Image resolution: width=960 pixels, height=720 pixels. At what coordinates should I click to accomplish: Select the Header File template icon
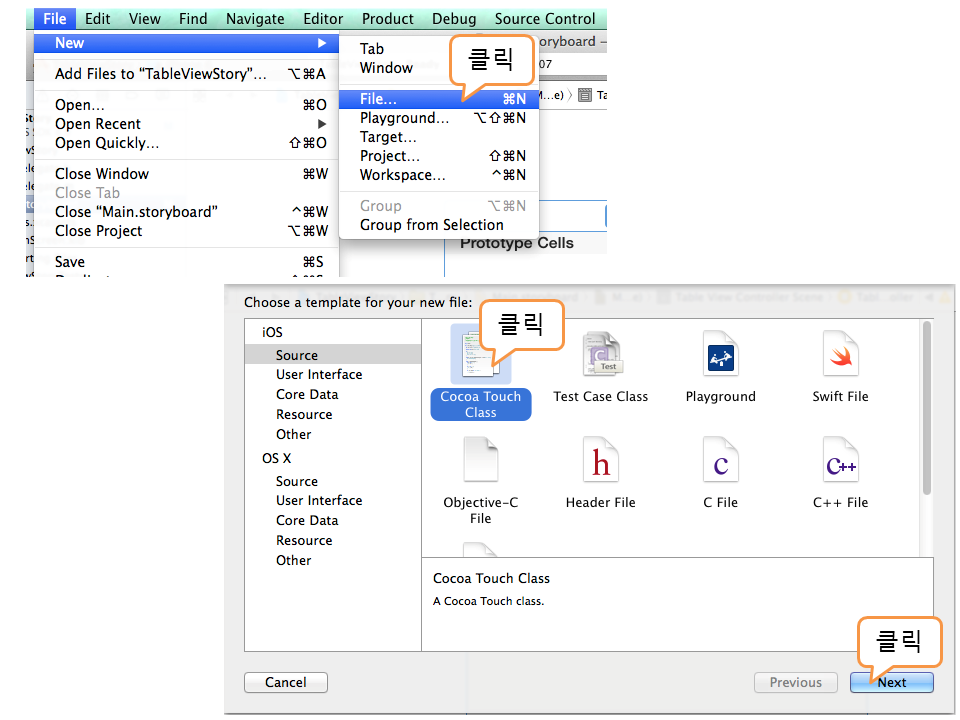click(601, 463)
